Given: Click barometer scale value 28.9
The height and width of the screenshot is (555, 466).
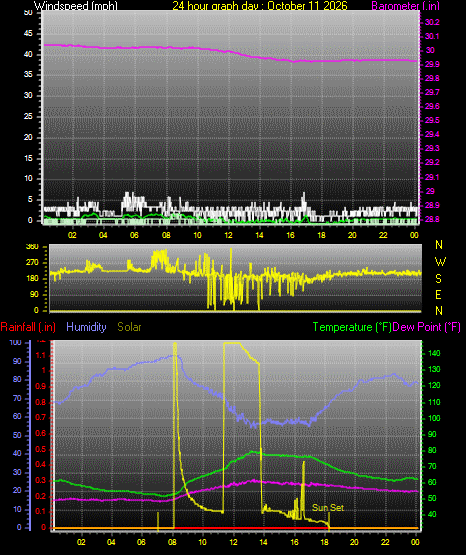Looking at the screenshot, I should pos(432,205).
